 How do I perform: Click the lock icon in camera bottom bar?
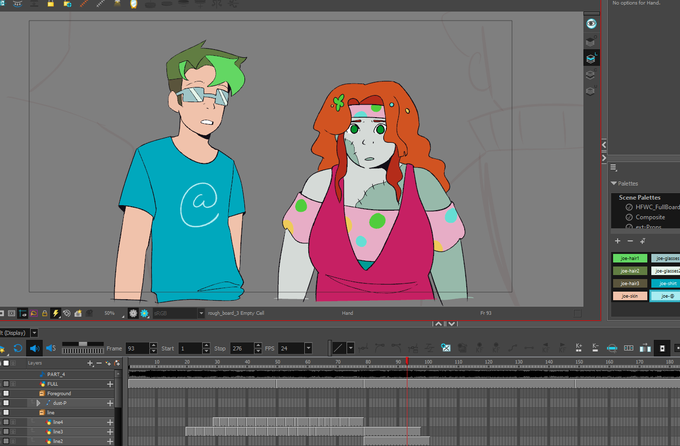pos(44,313)
